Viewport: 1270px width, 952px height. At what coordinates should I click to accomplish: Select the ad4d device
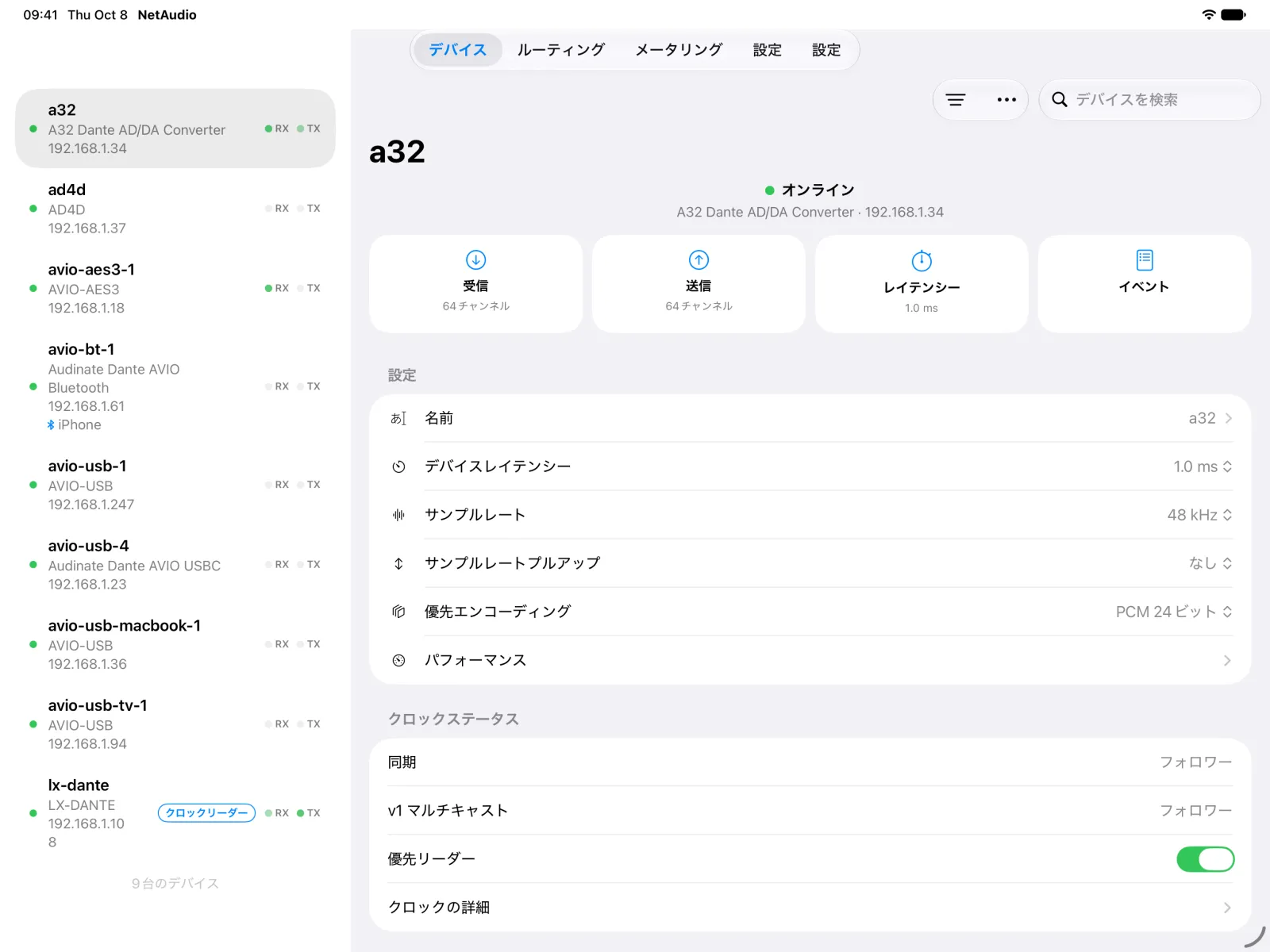[x=175, y=209]
